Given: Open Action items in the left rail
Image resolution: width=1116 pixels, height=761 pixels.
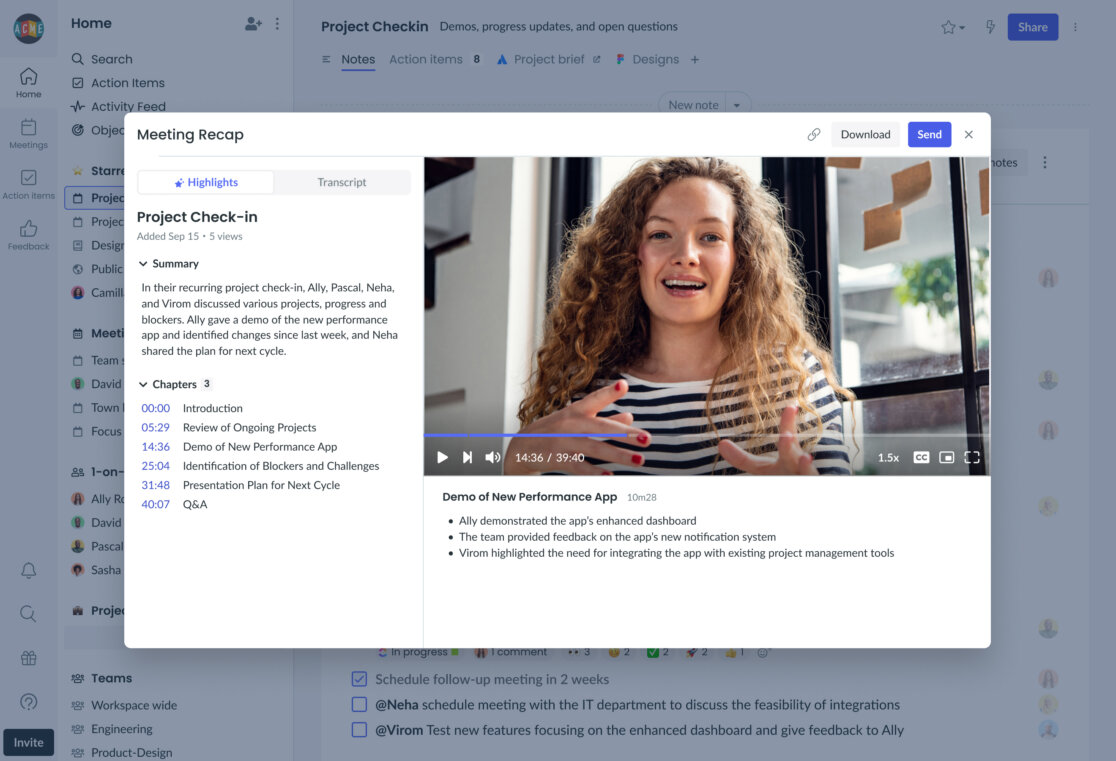Looking at the screenshot, I should click(x=28, y=184).
